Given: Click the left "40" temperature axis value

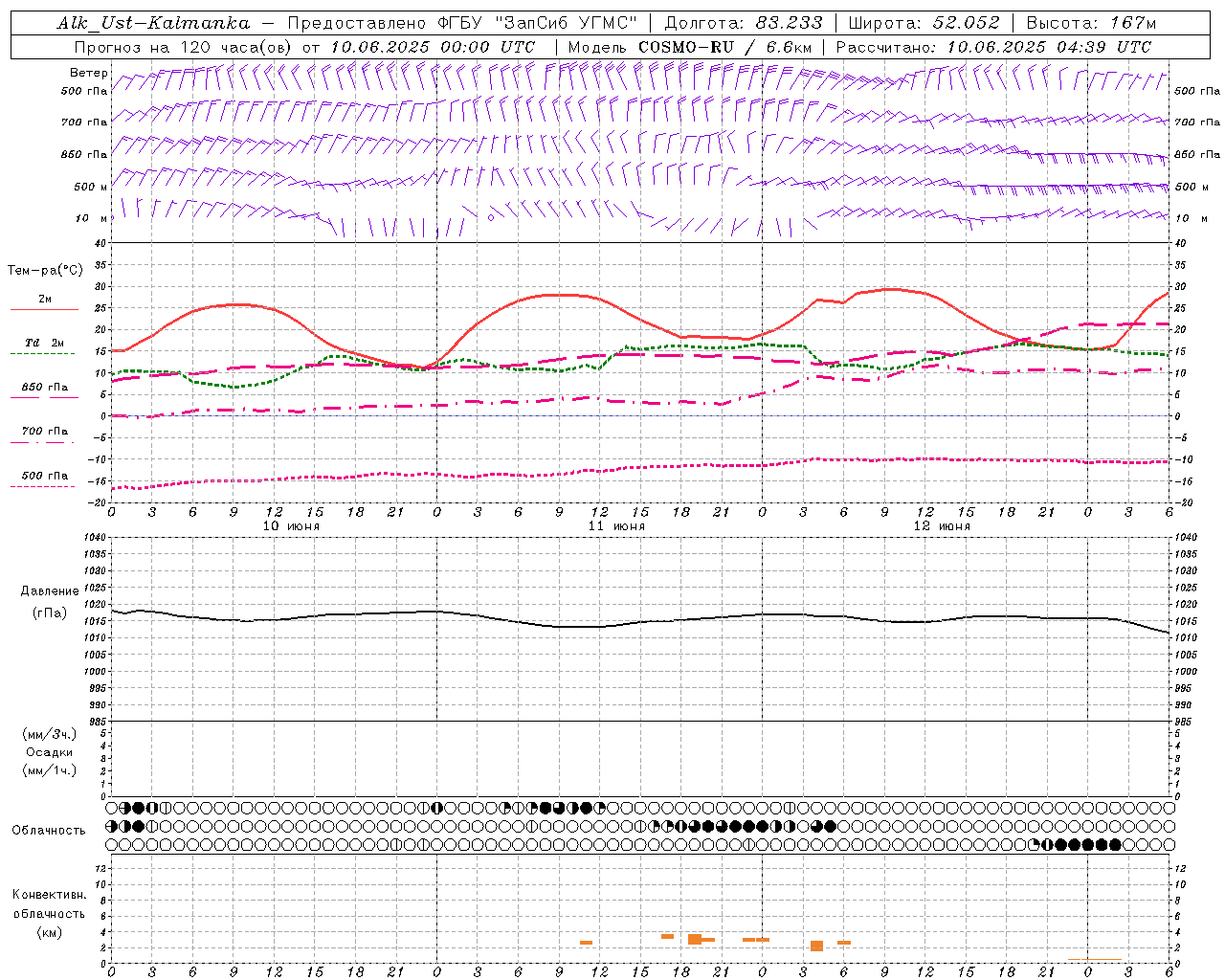Looking at the screenshot, I should (100, 243).
